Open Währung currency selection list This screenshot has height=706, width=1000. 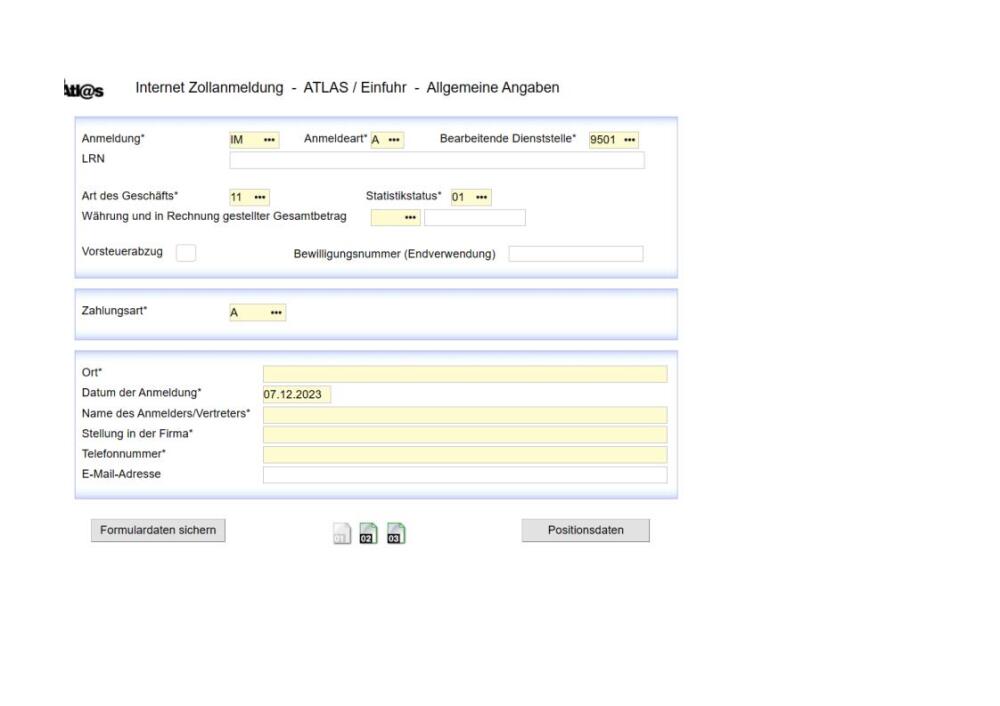[410, 217]
